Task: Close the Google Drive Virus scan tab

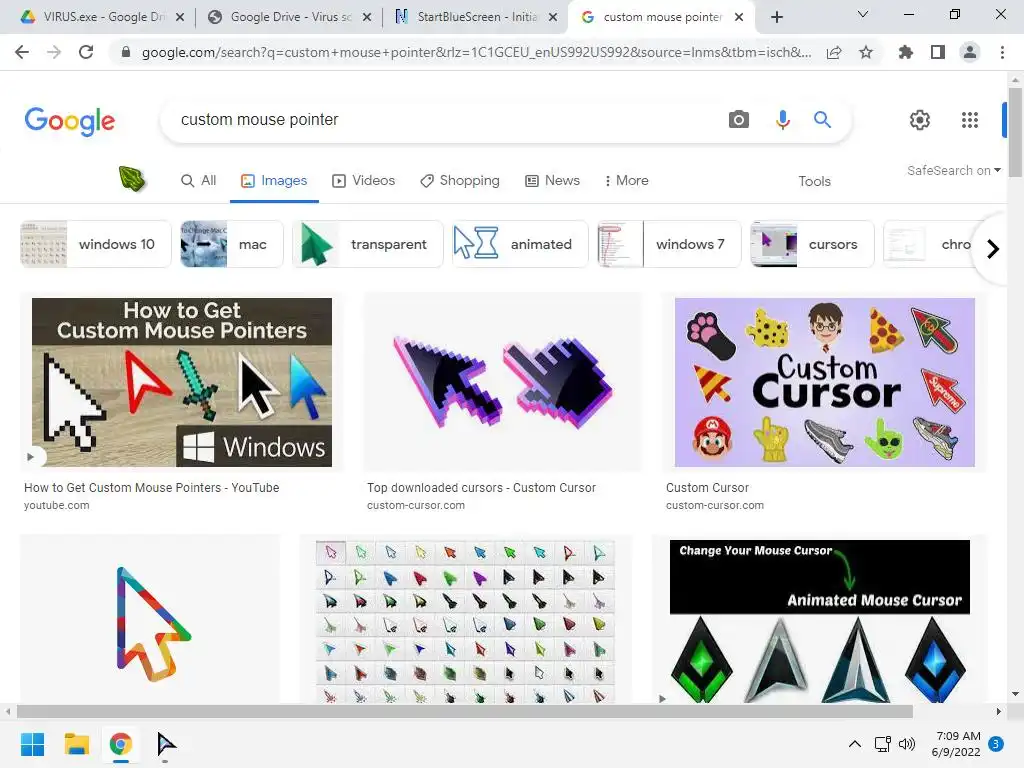Action: click(367, 17)
